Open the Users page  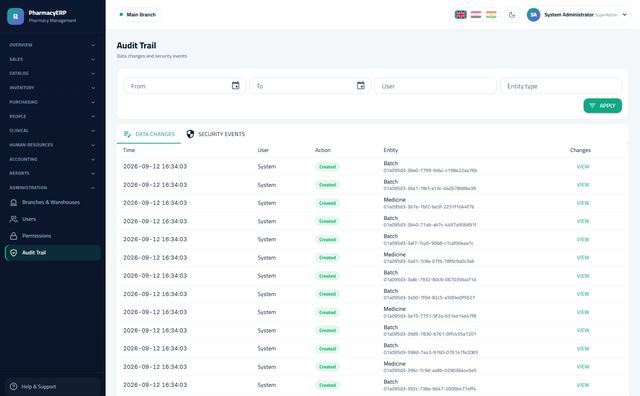click(52, 219)
